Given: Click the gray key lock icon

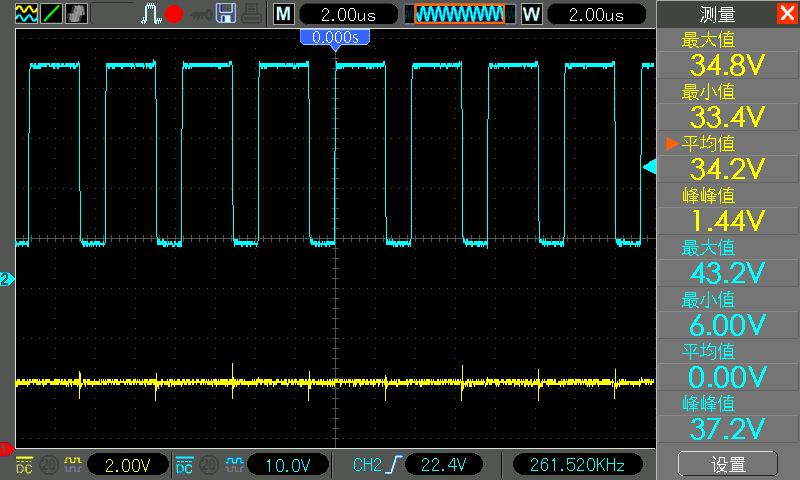Looking at the screenshot, I should 201,15.
